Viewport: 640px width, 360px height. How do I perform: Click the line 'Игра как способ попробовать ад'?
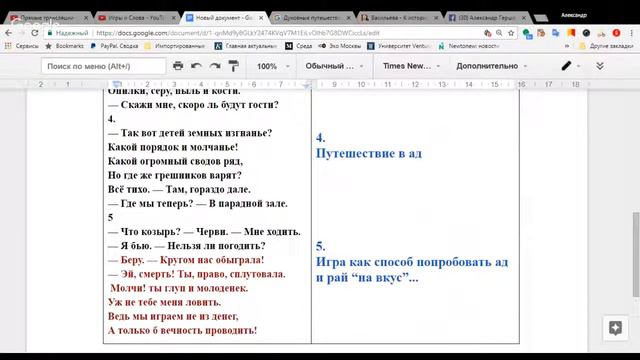pyautogui.click(x=412, y=262)
